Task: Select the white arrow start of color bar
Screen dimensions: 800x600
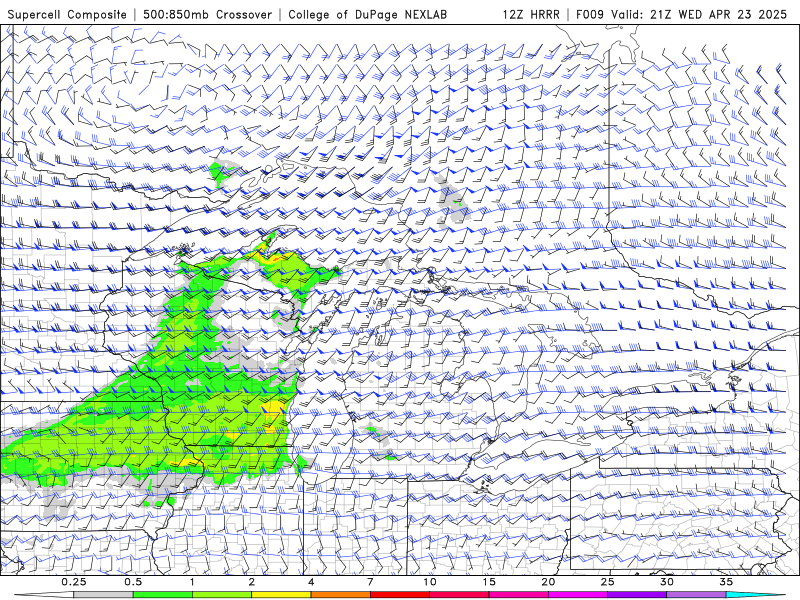Action: pos(44,595)
